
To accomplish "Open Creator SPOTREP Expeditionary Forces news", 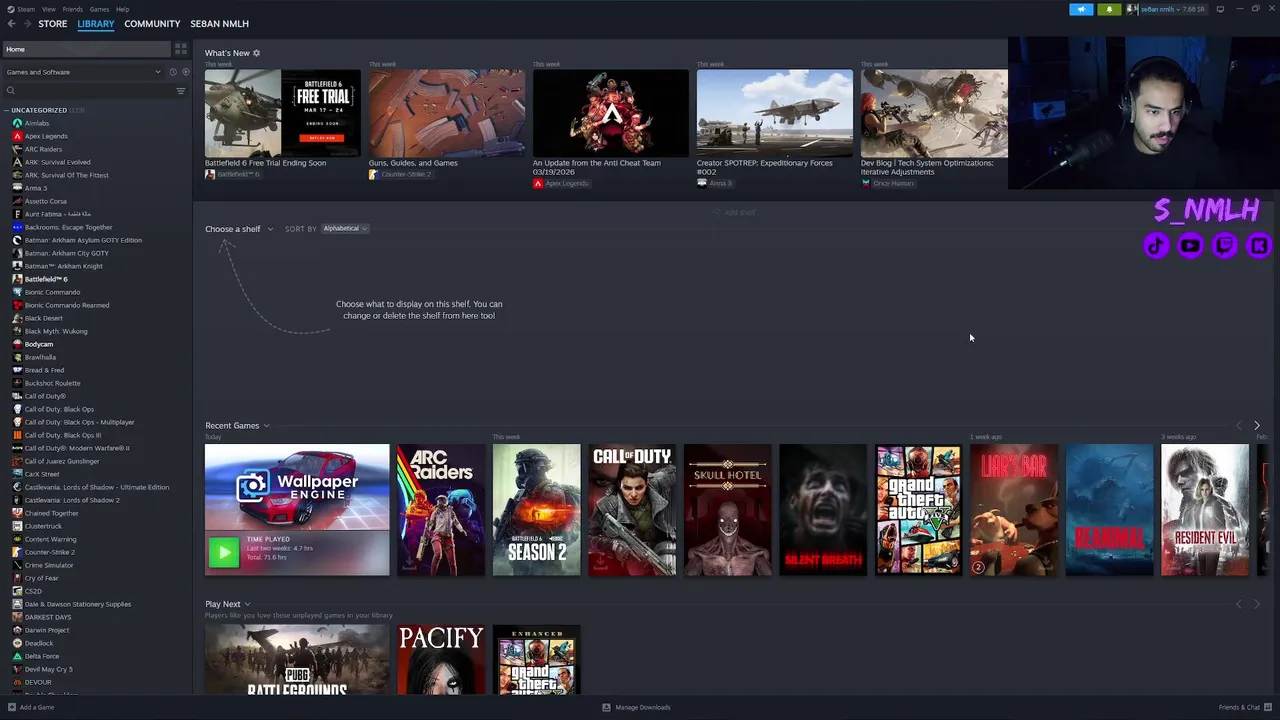I will pyautogui.click(x=774, y=113).
